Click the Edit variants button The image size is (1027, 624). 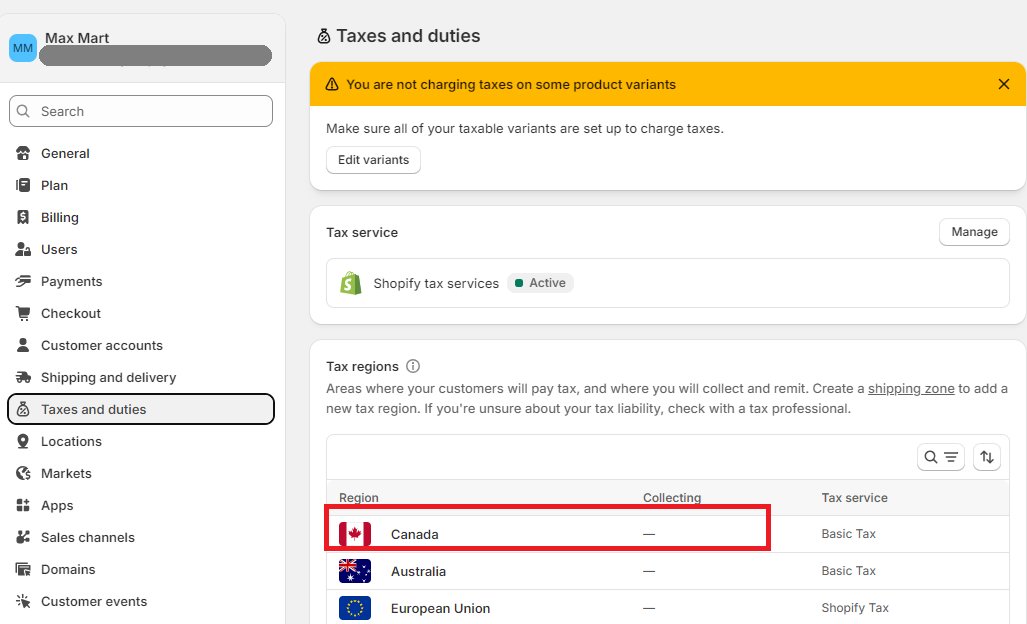(x=373, y=160)
